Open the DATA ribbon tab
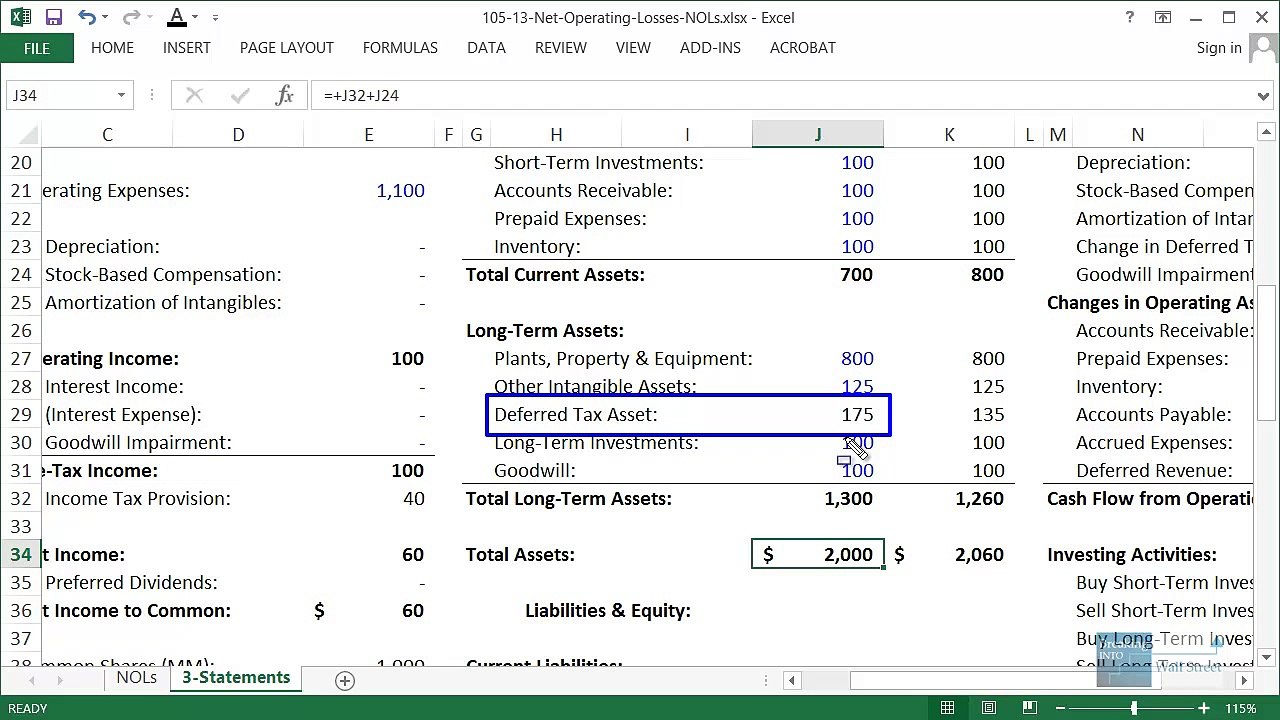 coord(486,48)
